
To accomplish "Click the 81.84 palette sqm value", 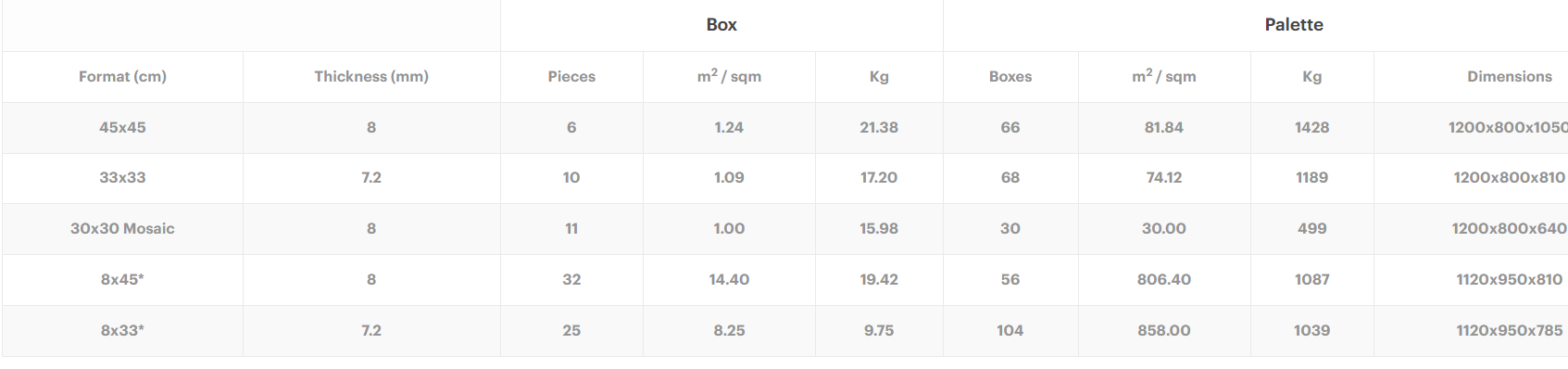I will pos(1164,128).
